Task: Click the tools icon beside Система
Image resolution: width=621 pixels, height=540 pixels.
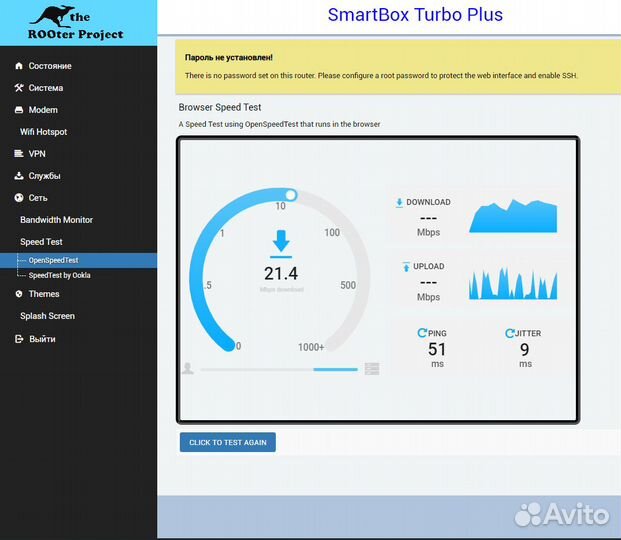Action: tap(19, 88)
